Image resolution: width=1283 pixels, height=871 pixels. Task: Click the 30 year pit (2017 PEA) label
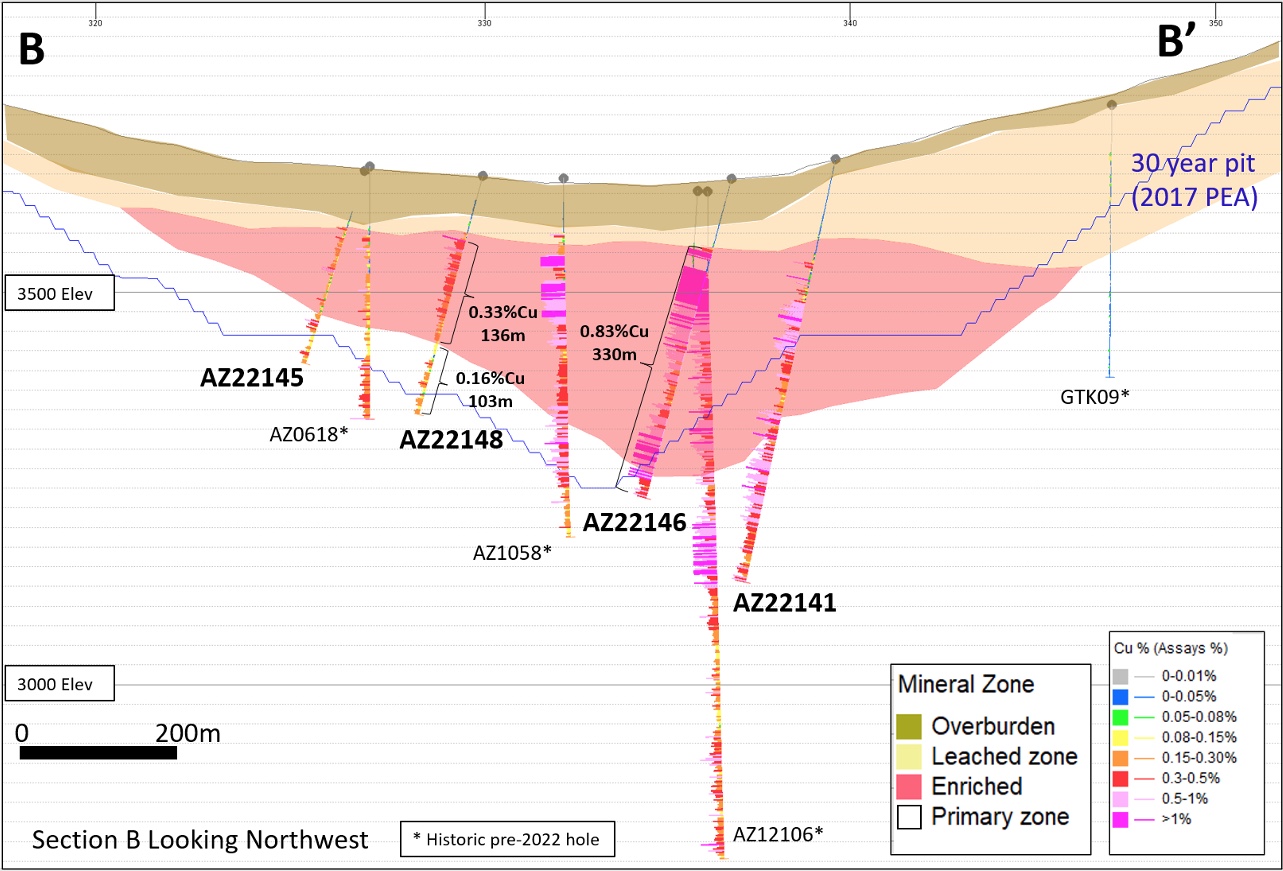tap(1193, 181)
